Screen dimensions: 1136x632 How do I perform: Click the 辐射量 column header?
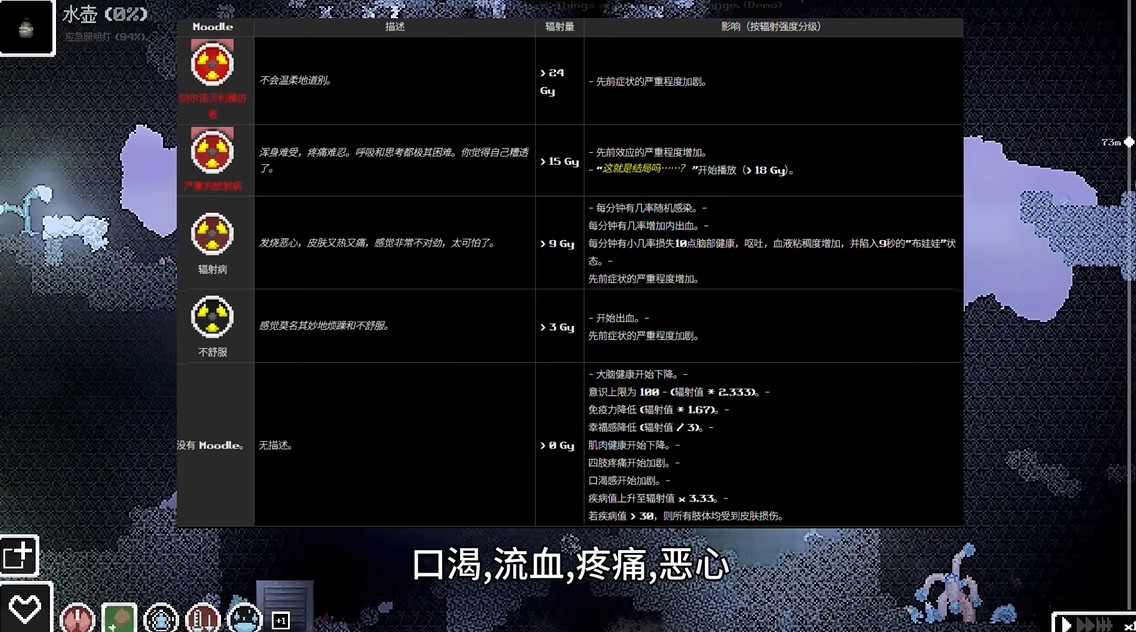[x=559, y=27]
